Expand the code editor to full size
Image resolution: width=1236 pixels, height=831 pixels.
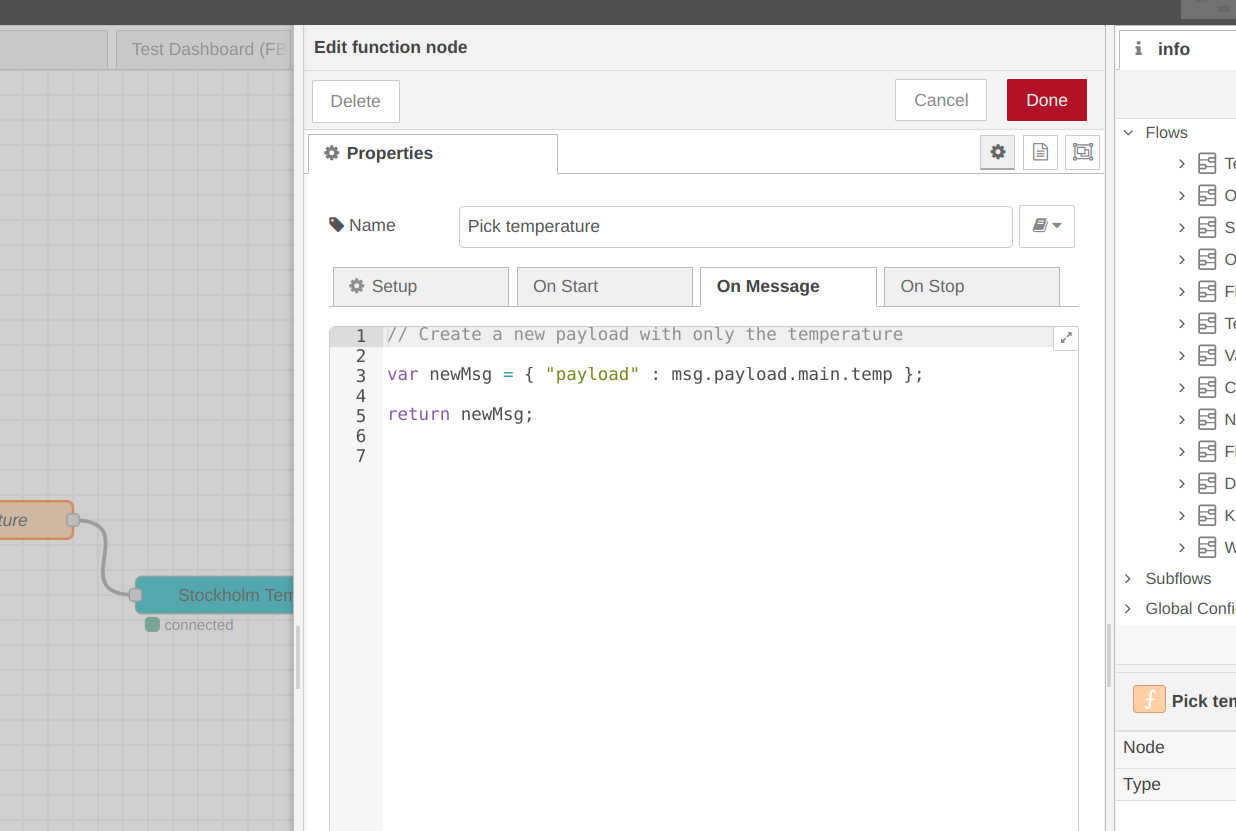tap(1066, 338)
